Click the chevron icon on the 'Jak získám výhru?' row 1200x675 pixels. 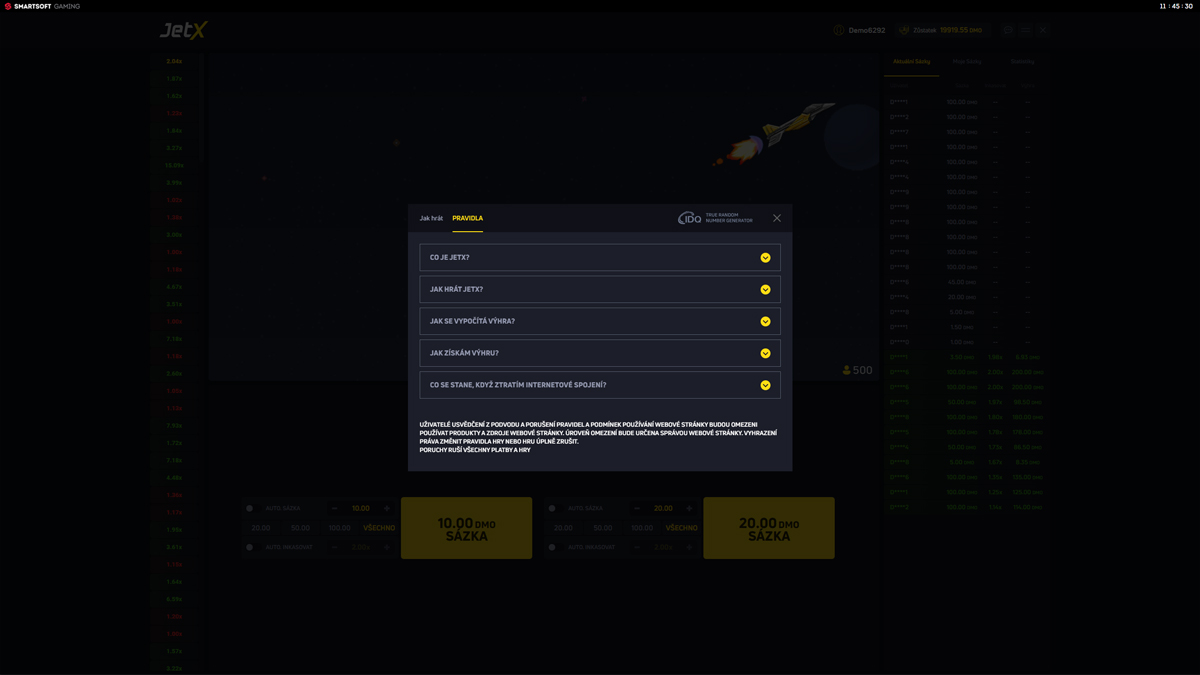[x=765, y=353]
